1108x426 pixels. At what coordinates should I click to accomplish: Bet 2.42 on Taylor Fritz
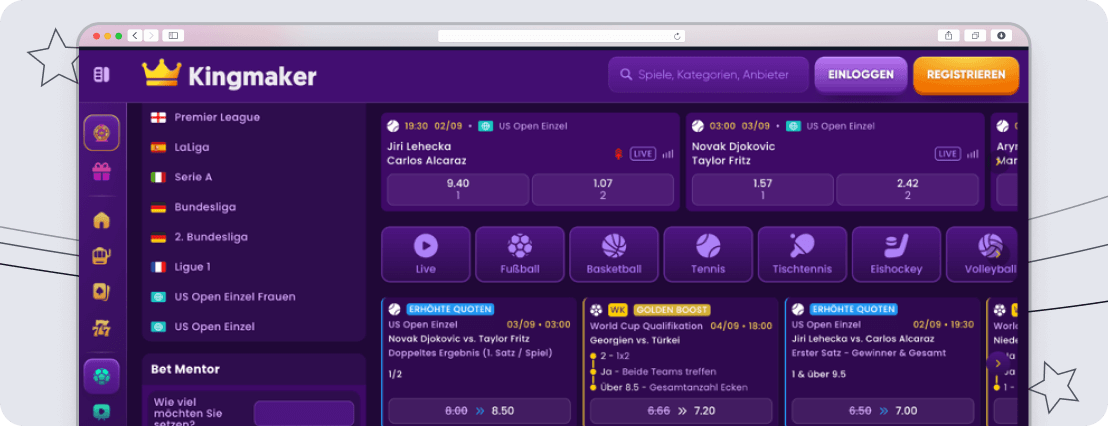pyautogui.click(x=907, y=189)
